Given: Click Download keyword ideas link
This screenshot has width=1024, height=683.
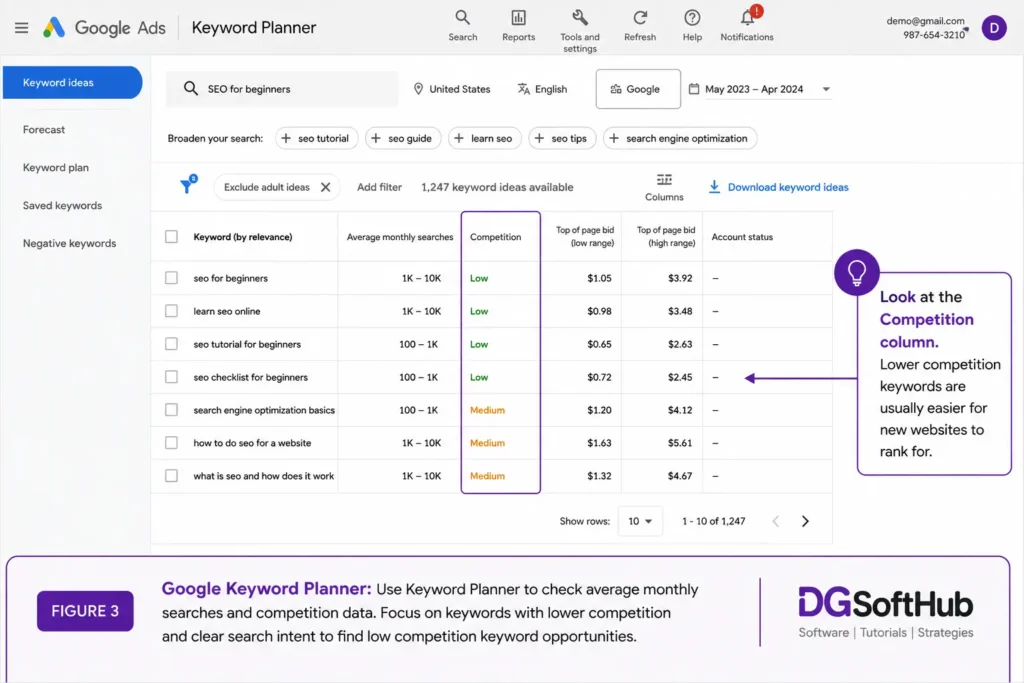Looking at the screenshot, I should 788,187.
